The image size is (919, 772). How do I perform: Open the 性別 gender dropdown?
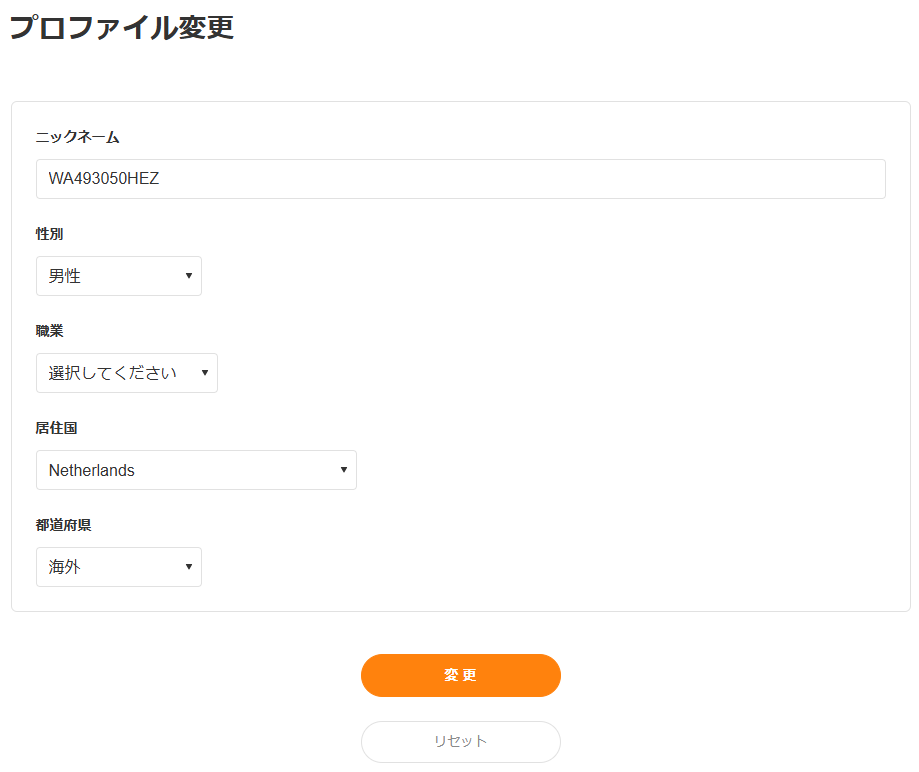pyautogui.click(x=118, y=276)
